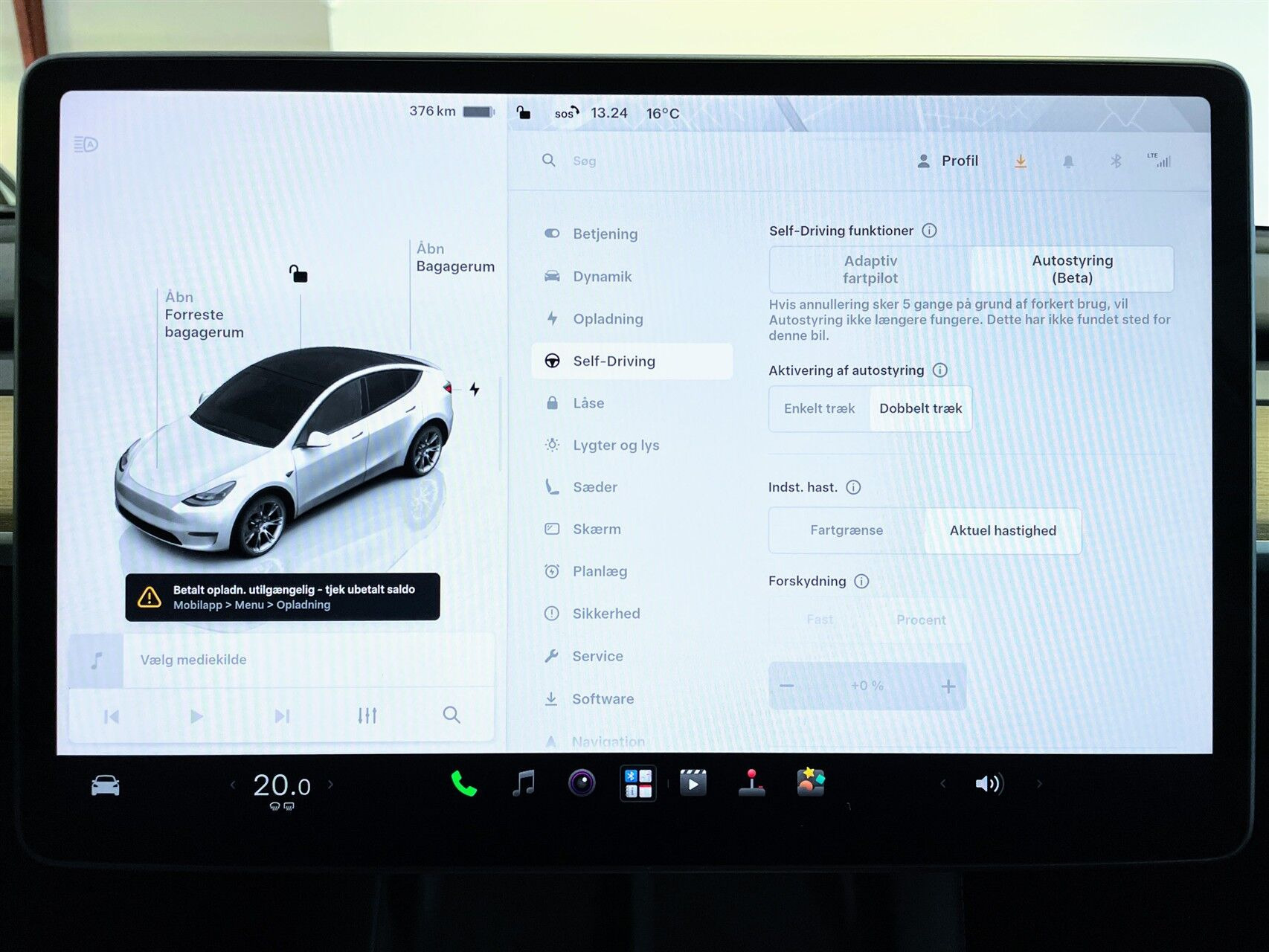Image resolution: width=1269 pixels, height=952 pixels.
Task: Tap Åbn Forreste bagagerum
Action: point(204,315)
